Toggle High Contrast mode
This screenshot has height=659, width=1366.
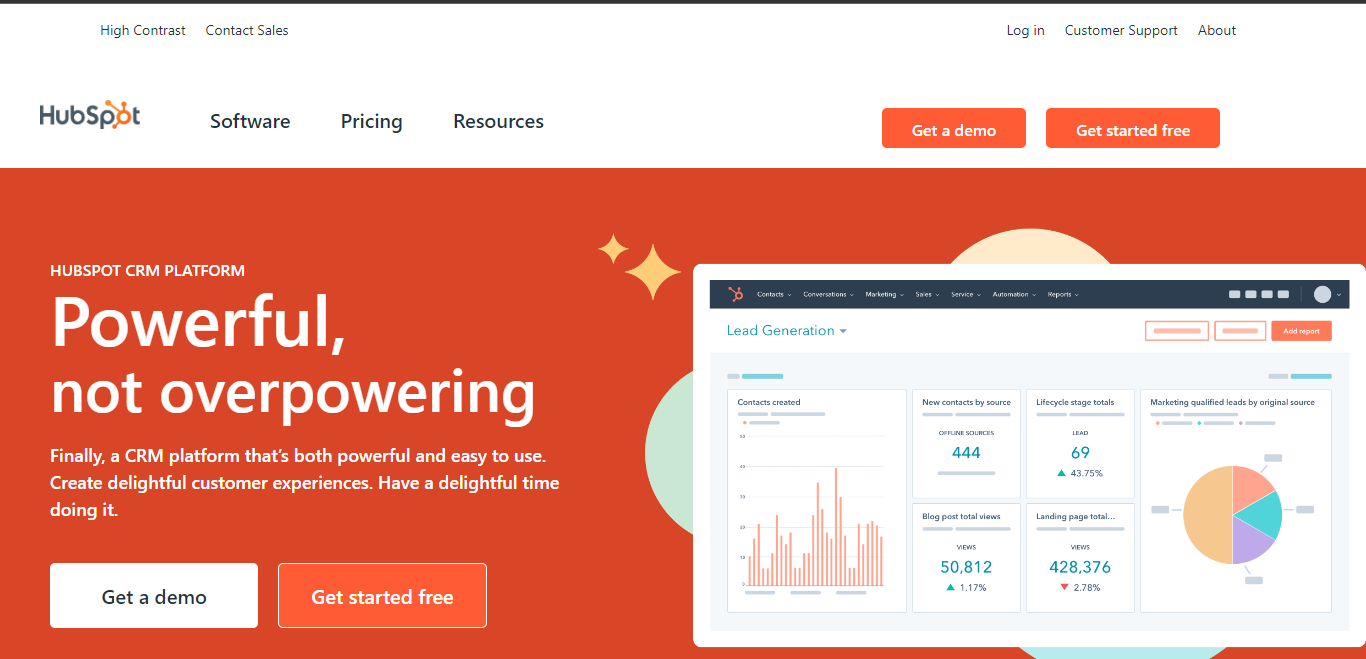pyautogui.click(x=143, y=31)
